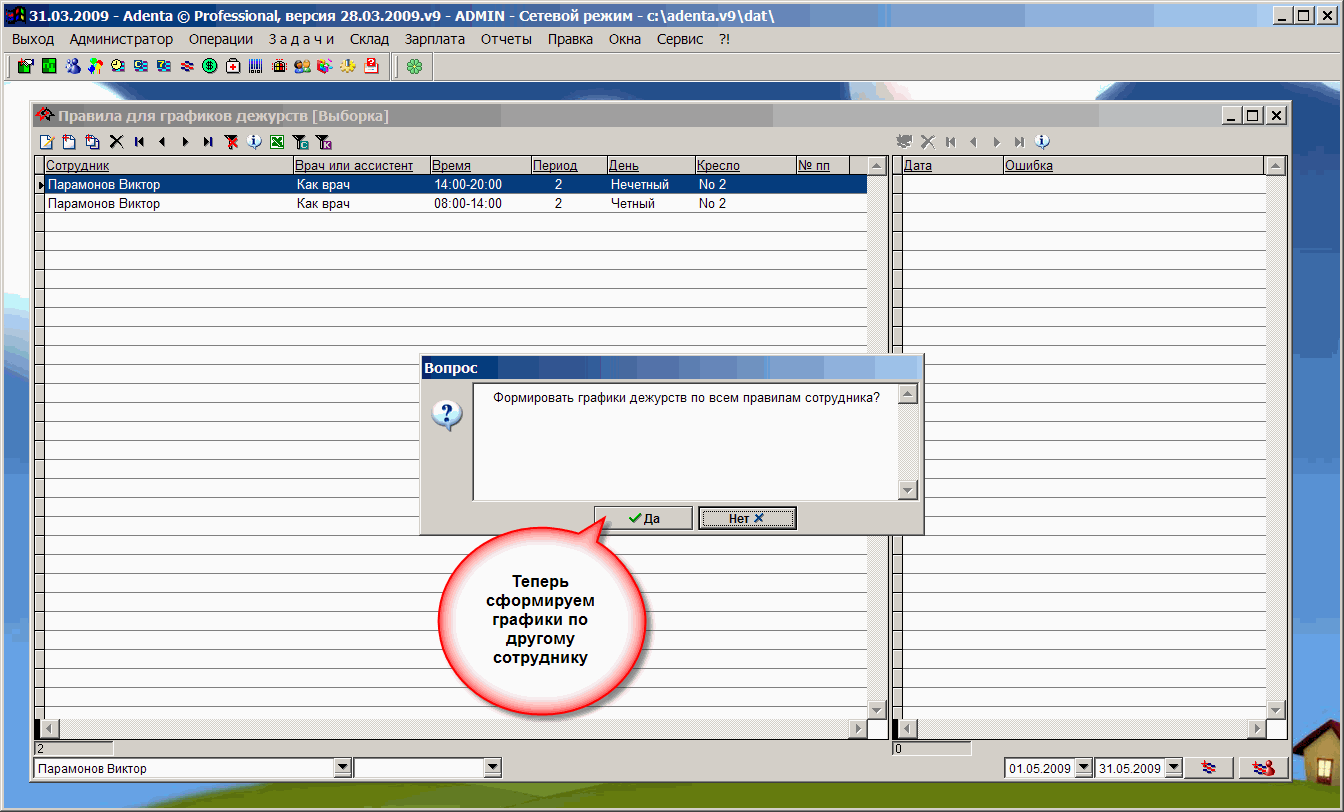Click the barcode icon in main toolbar

pos(256,67)
